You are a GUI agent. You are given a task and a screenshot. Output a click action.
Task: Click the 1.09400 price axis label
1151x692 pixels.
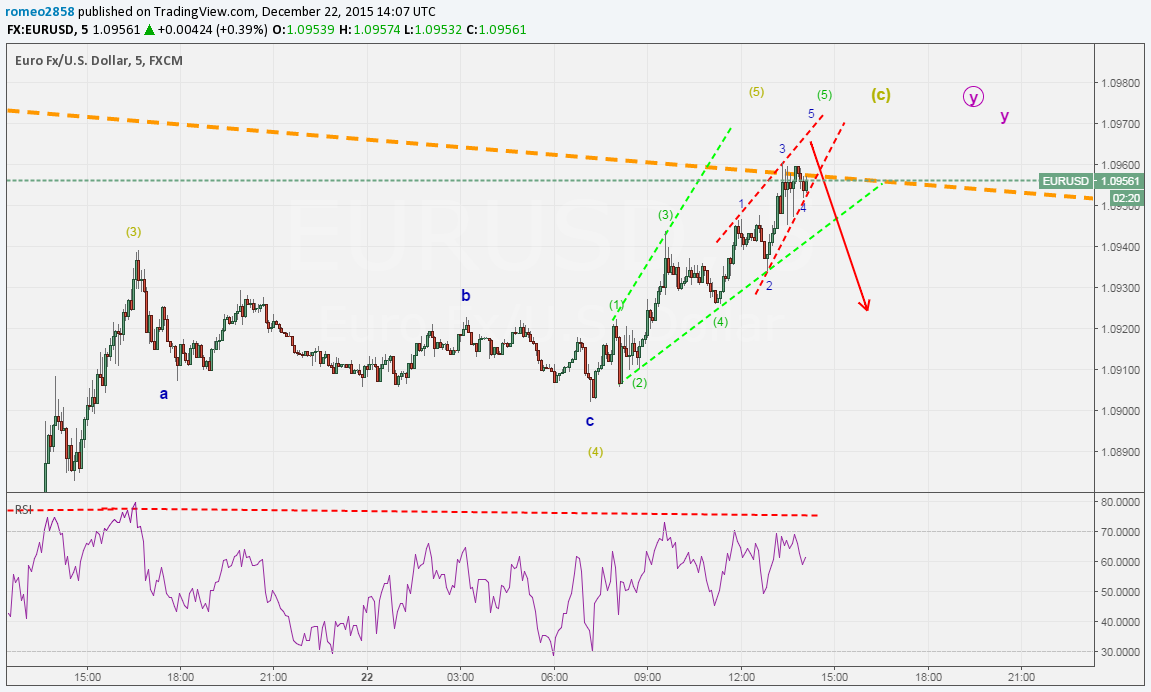[x=1121, y=247]
